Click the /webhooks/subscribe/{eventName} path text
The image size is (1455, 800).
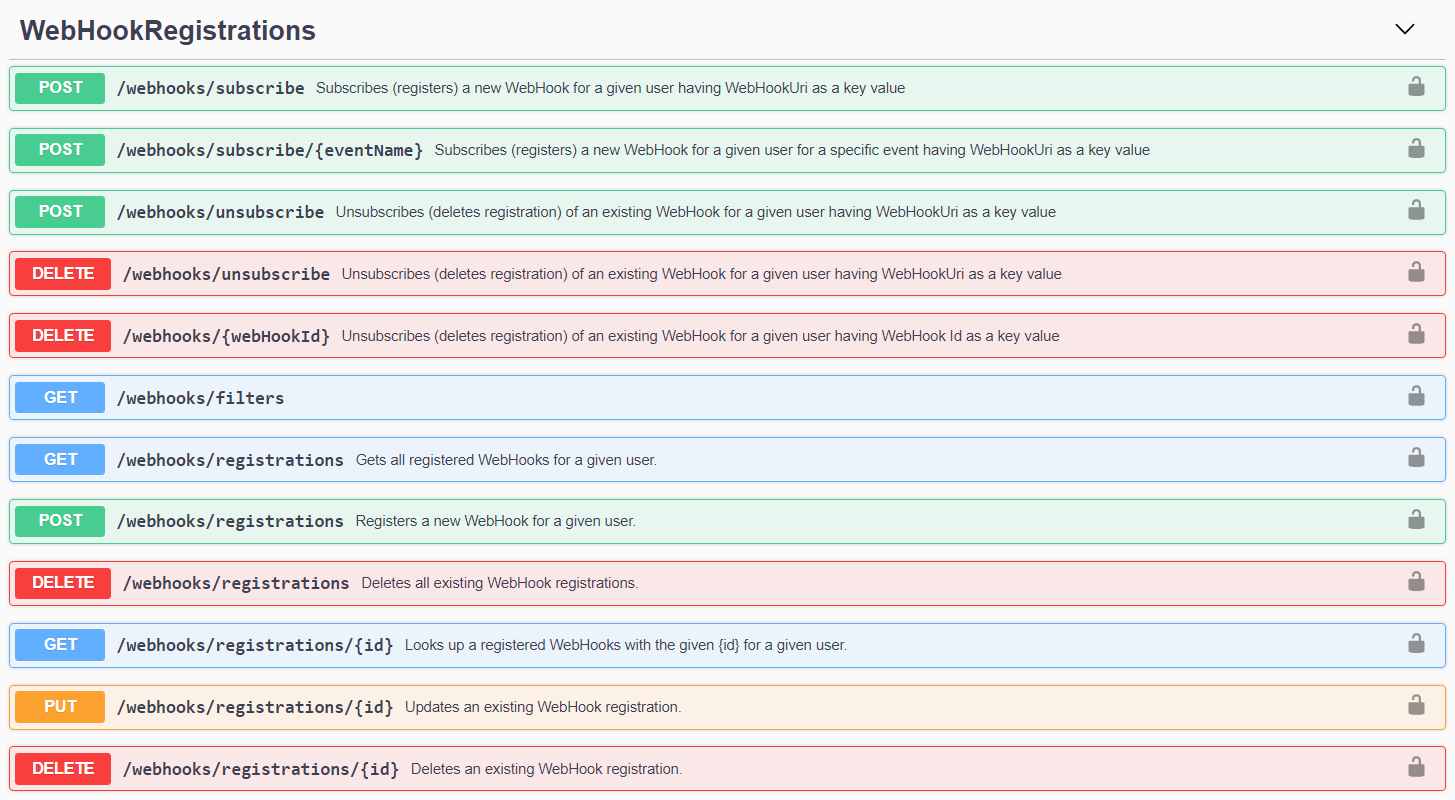[269, 150]
